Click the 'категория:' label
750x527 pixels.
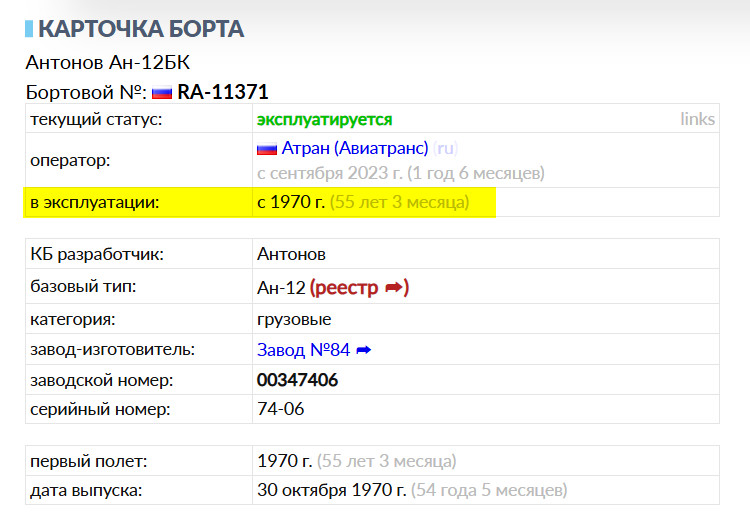tap(73, 319)
